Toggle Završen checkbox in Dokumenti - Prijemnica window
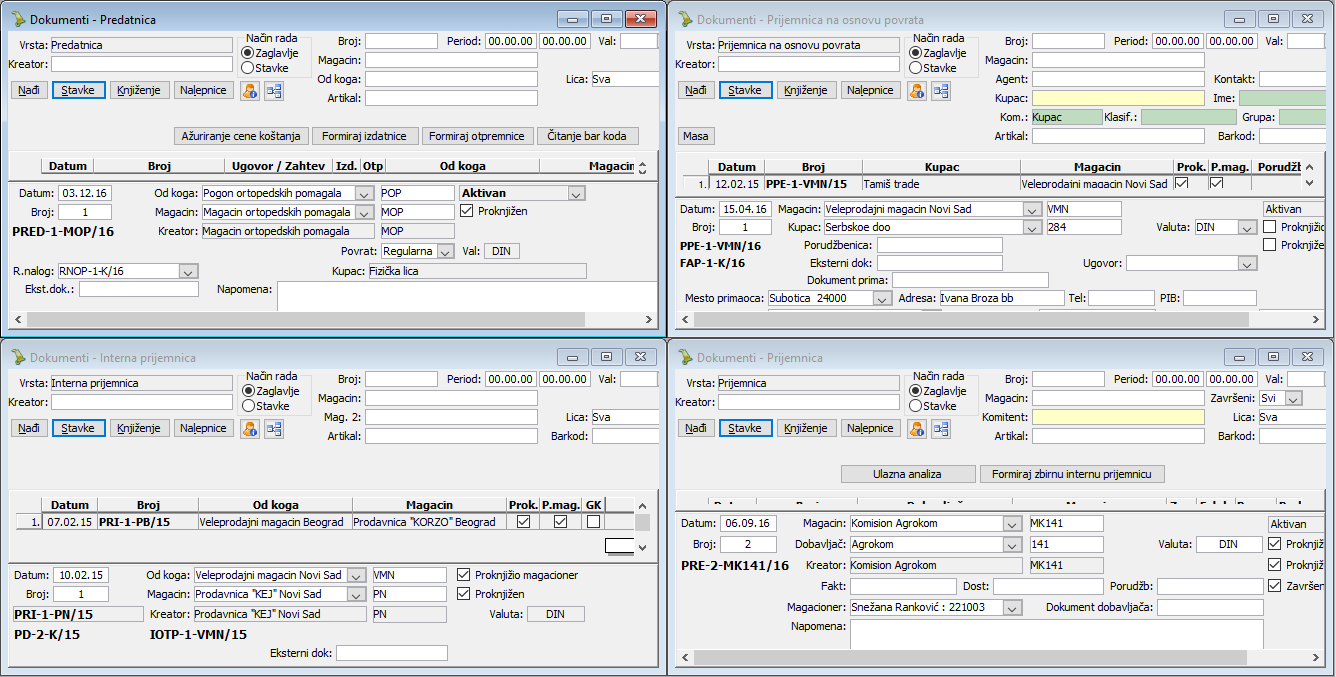 [1274, 585]
